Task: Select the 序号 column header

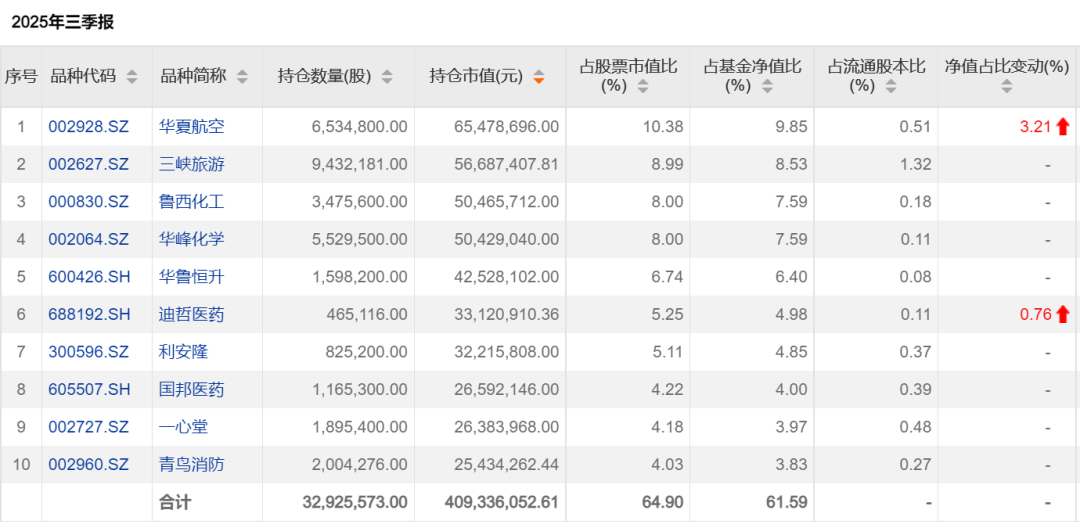Action: coord(21,77)
